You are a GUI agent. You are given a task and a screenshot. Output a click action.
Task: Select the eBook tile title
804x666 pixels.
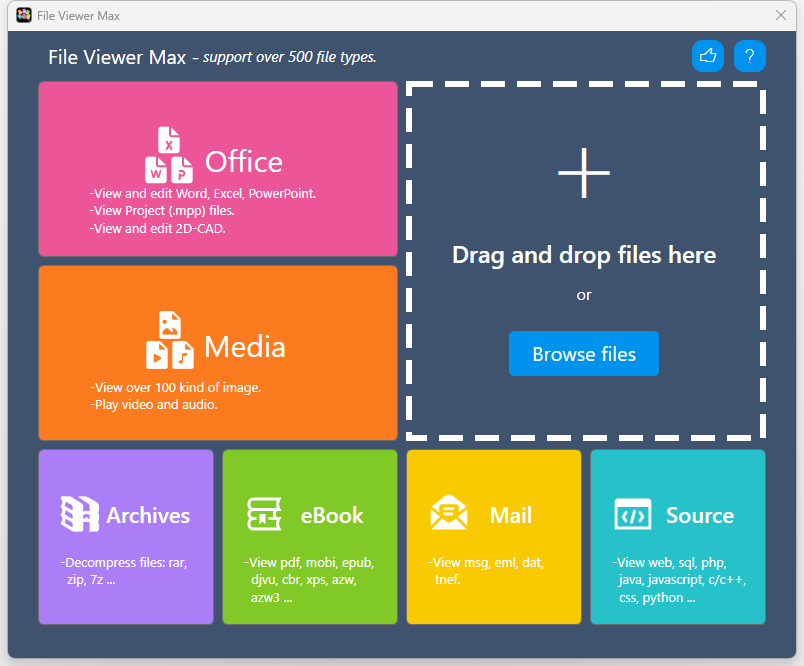[x=332, y=515]
